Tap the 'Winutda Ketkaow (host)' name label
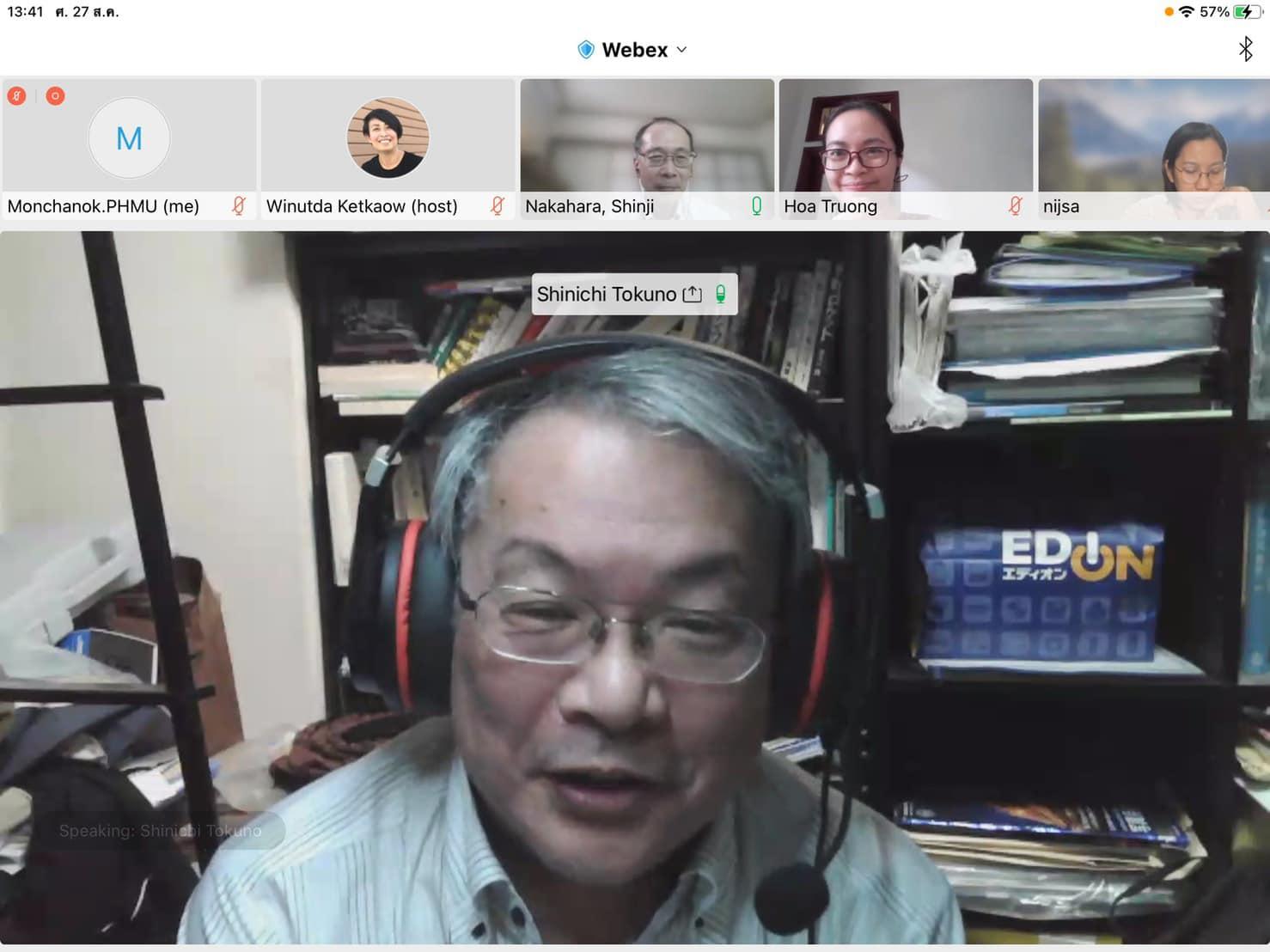Screen dimensions: 1270x952 click(362, 206)
